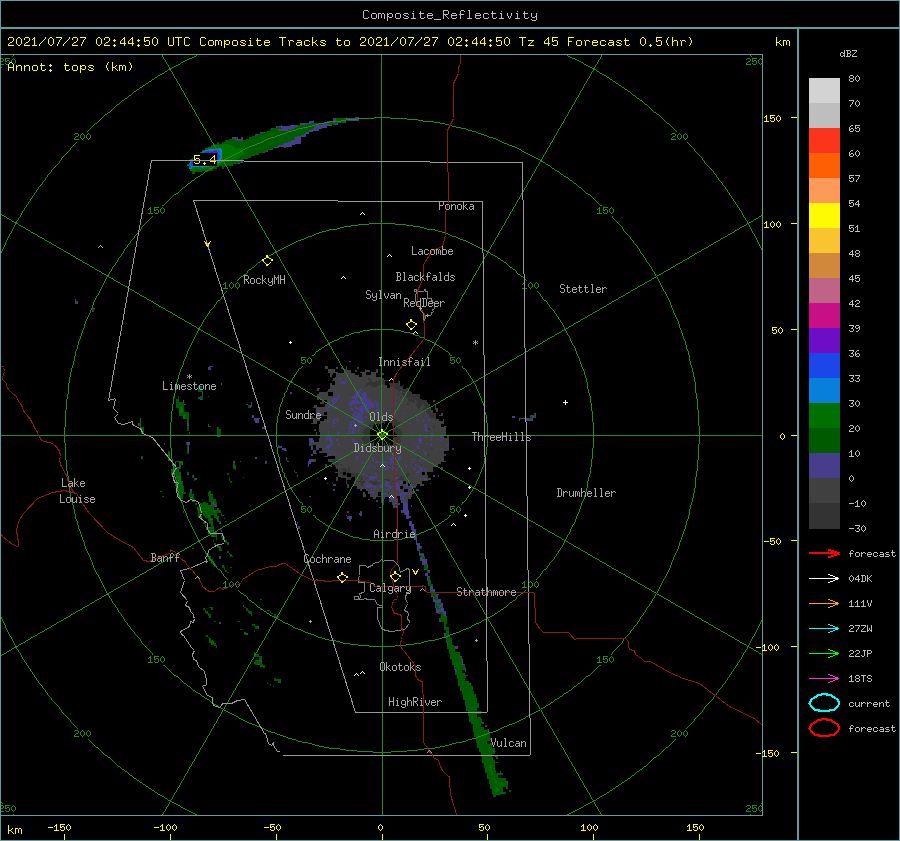Click the red forecast ellipse icon
The image size is (900, 841).
click(x=824, y=728)
